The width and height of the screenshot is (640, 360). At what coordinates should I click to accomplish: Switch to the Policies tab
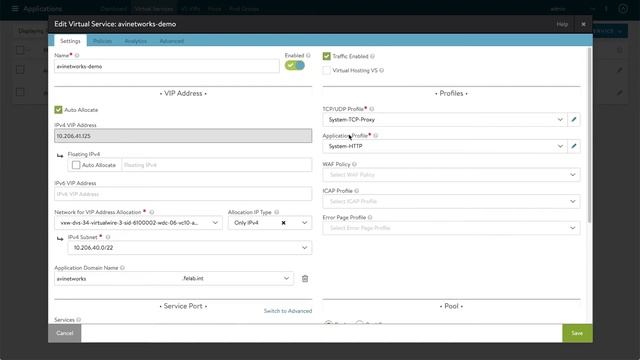pyautogui.click(x=102, y=41)
